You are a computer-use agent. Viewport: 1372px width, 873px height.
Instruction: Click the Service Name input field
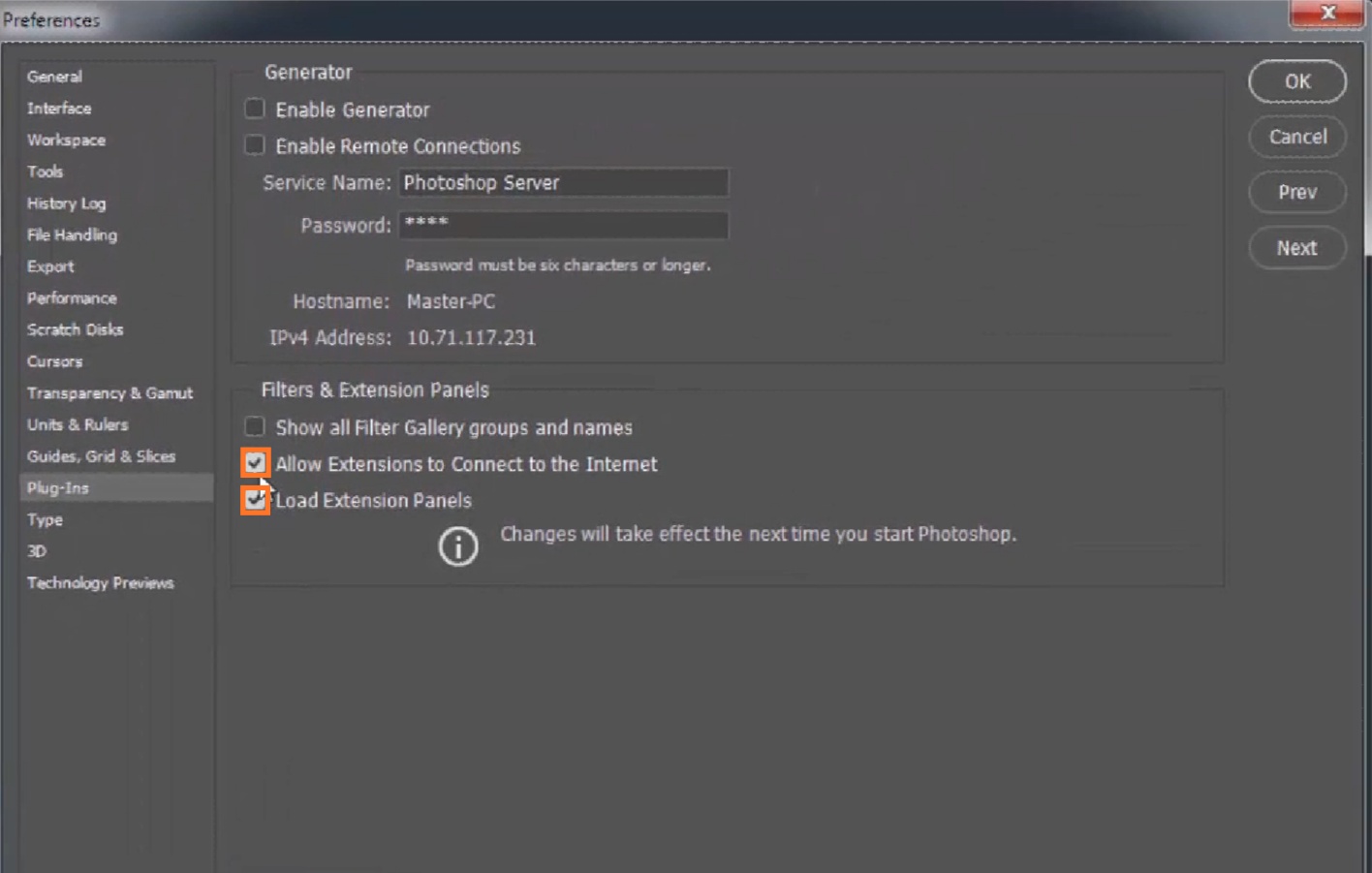tap(564, 182)
